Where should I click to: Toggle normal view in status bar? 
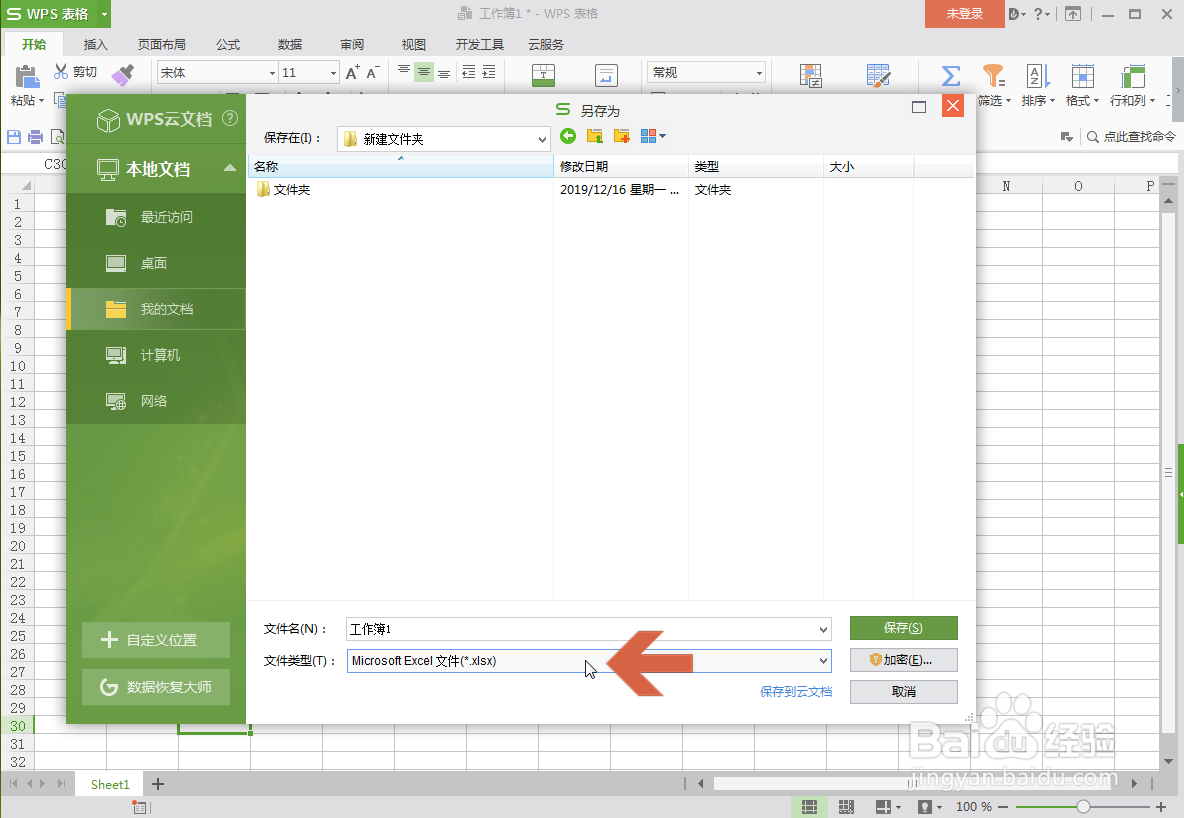pyautogui.click(x=809, y=807)
